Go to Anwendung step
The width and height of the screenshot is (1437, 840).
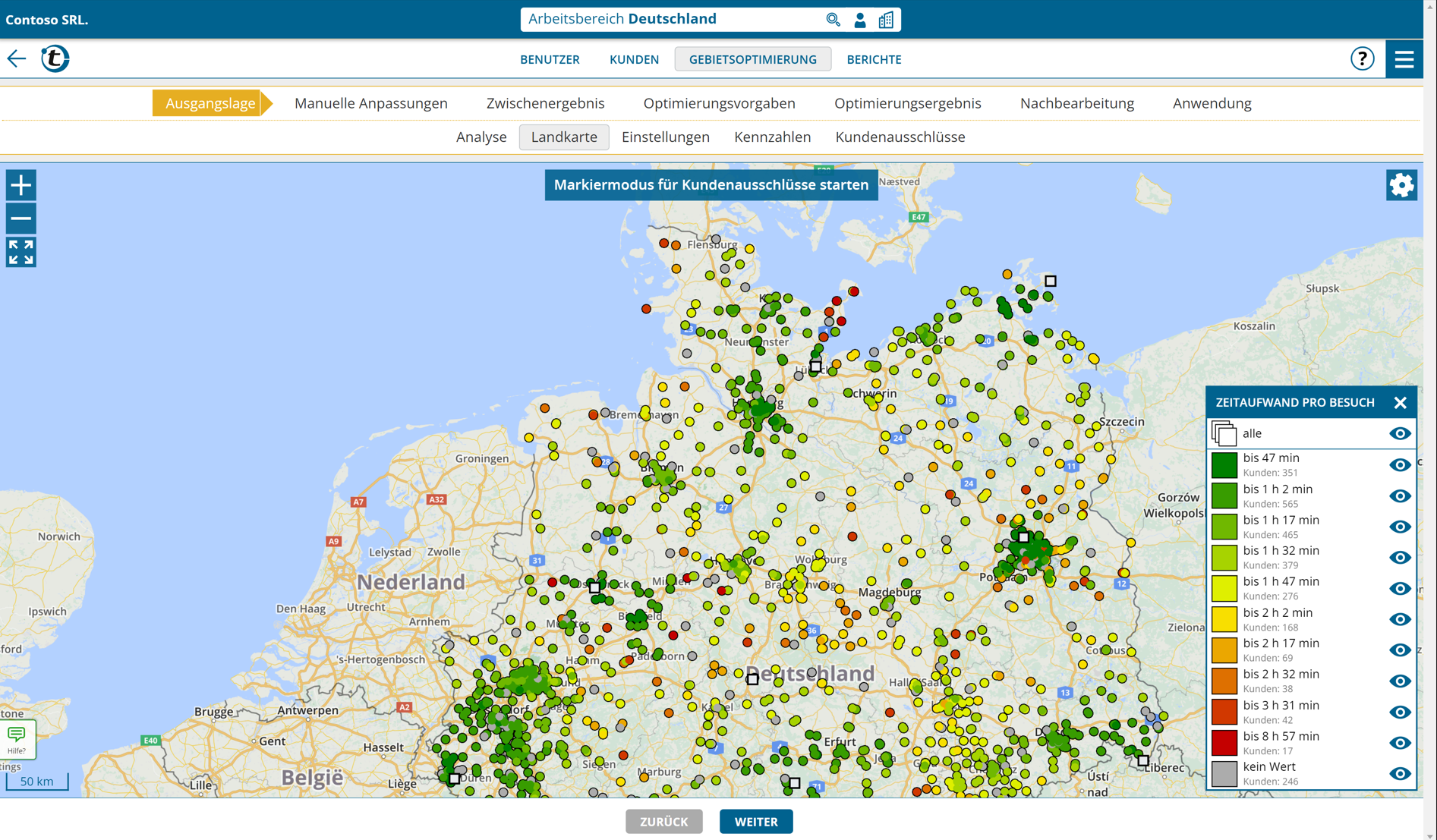1212,103
